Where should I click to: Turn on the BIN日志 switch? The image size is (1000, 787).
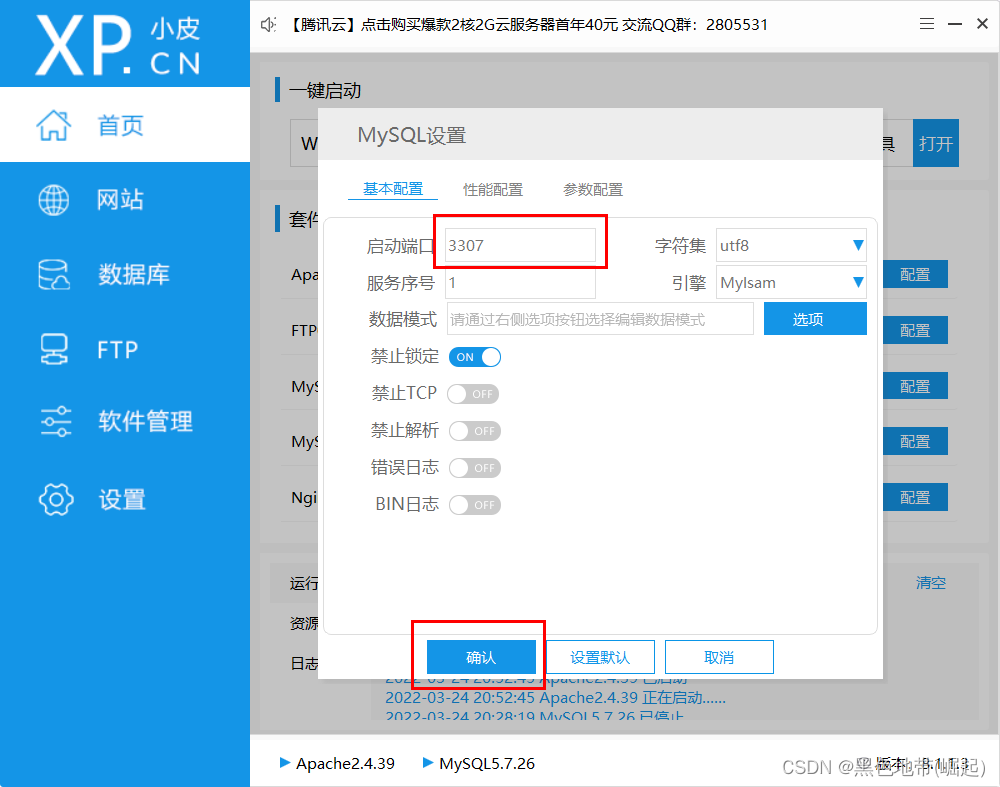pyautogui.click(x=474, y=505)
